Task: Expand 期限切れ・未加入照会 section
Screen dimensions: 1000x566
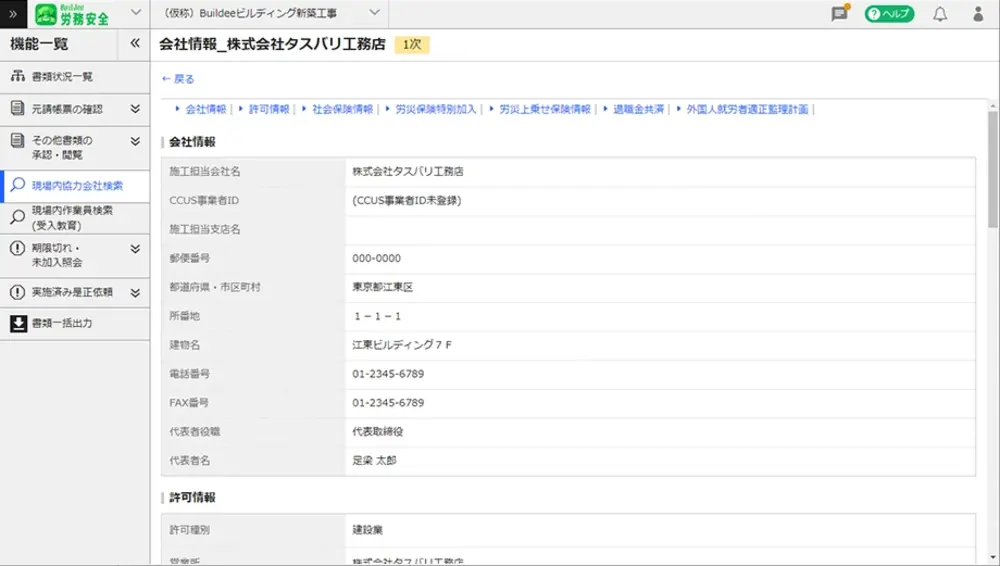Action: [135, 249]
